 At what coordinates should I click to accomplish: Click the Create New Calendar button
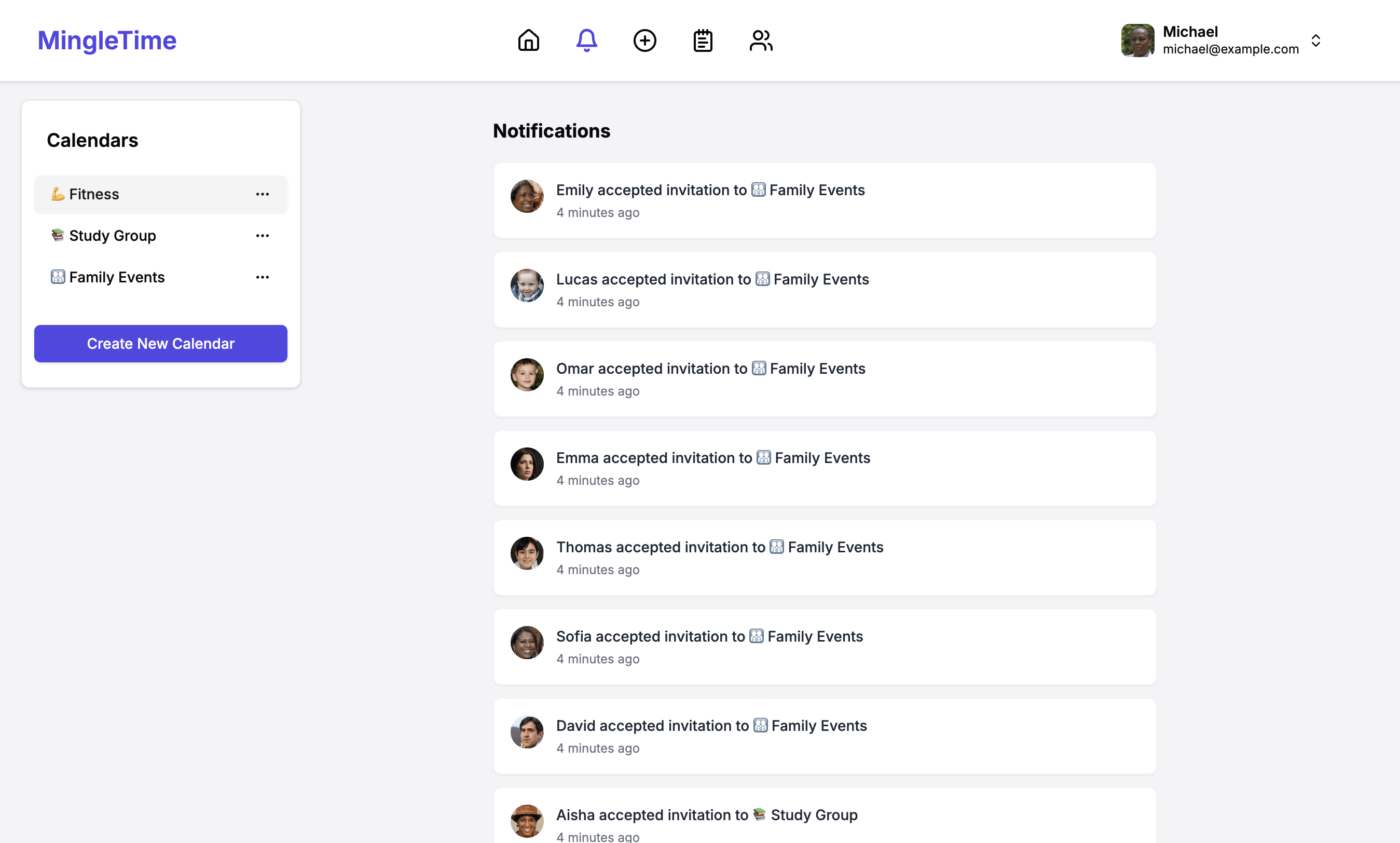161,343
